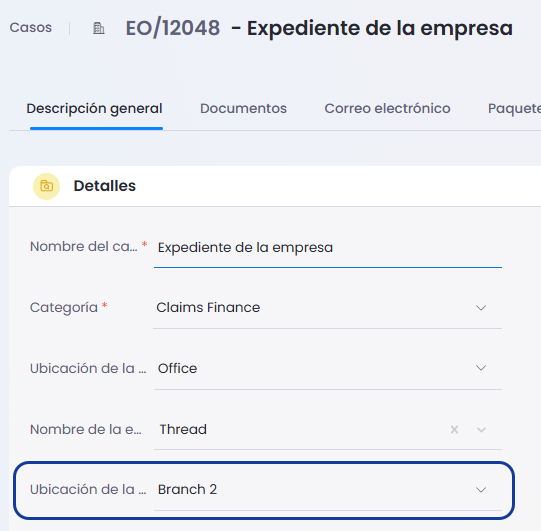Open the Office location dropdown arrow

481,368
